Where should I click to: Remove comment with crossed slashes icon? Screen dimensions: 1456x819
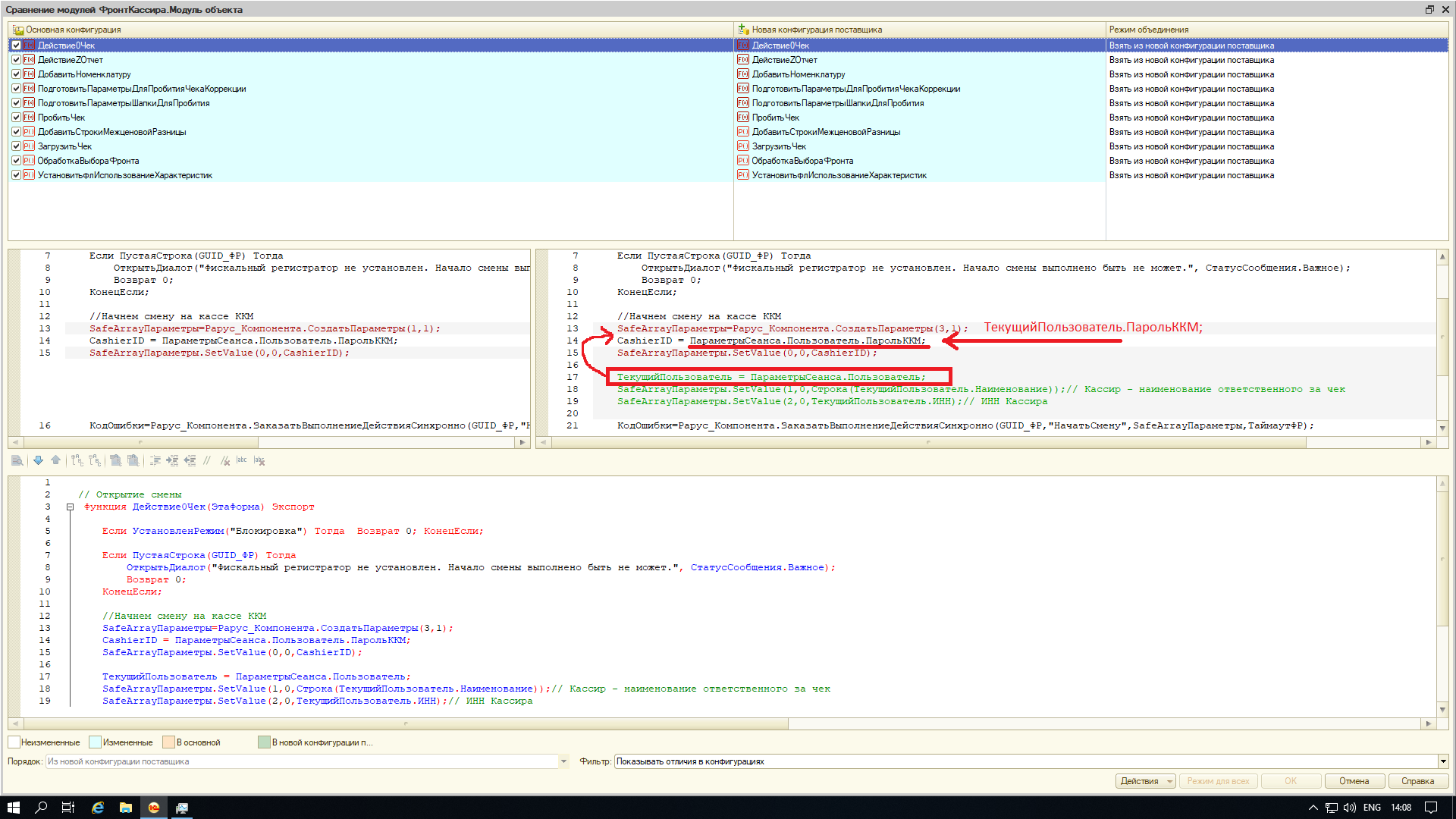225,460
